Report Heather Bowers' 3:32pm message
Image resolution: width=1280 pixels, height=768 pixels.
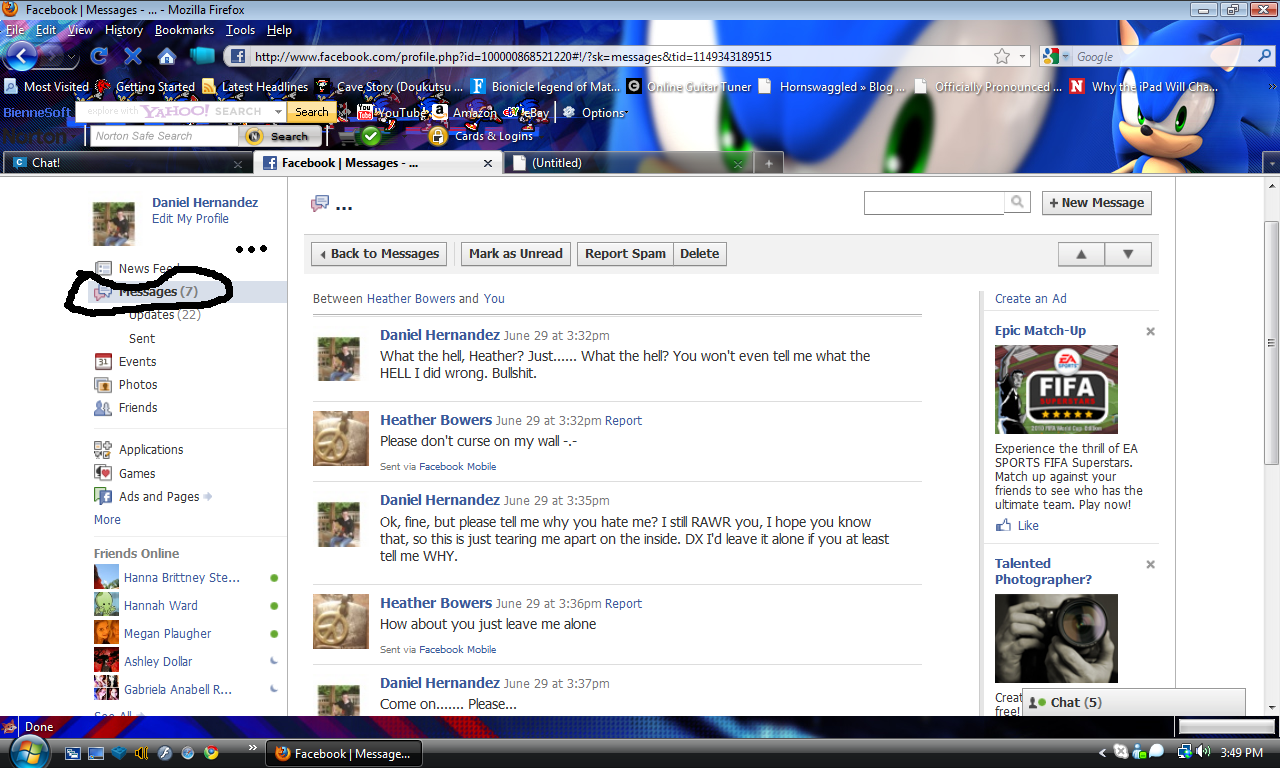(623, 421)
